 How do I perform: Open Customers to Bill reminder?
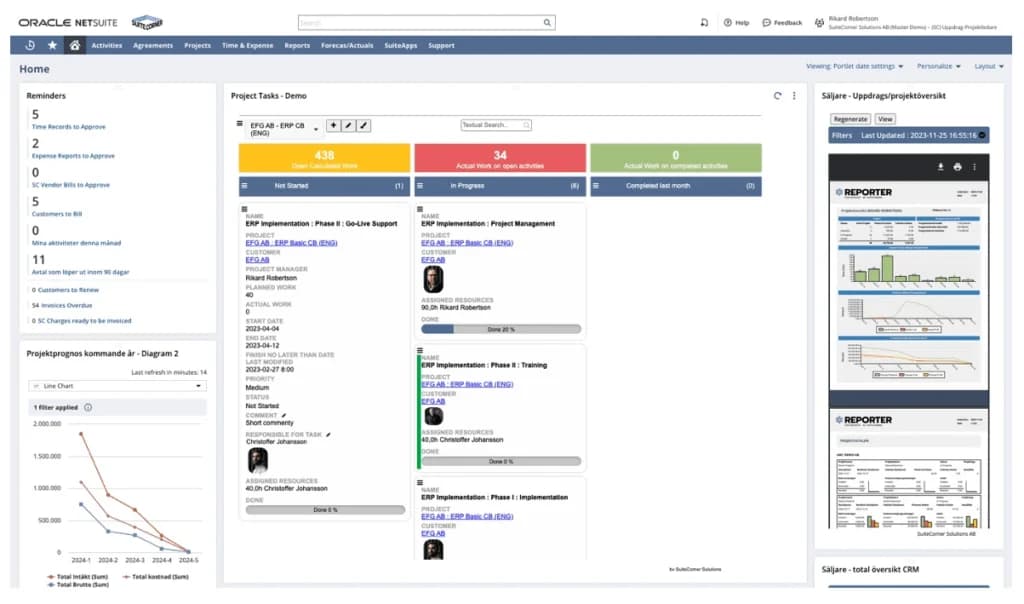(57, 214)
